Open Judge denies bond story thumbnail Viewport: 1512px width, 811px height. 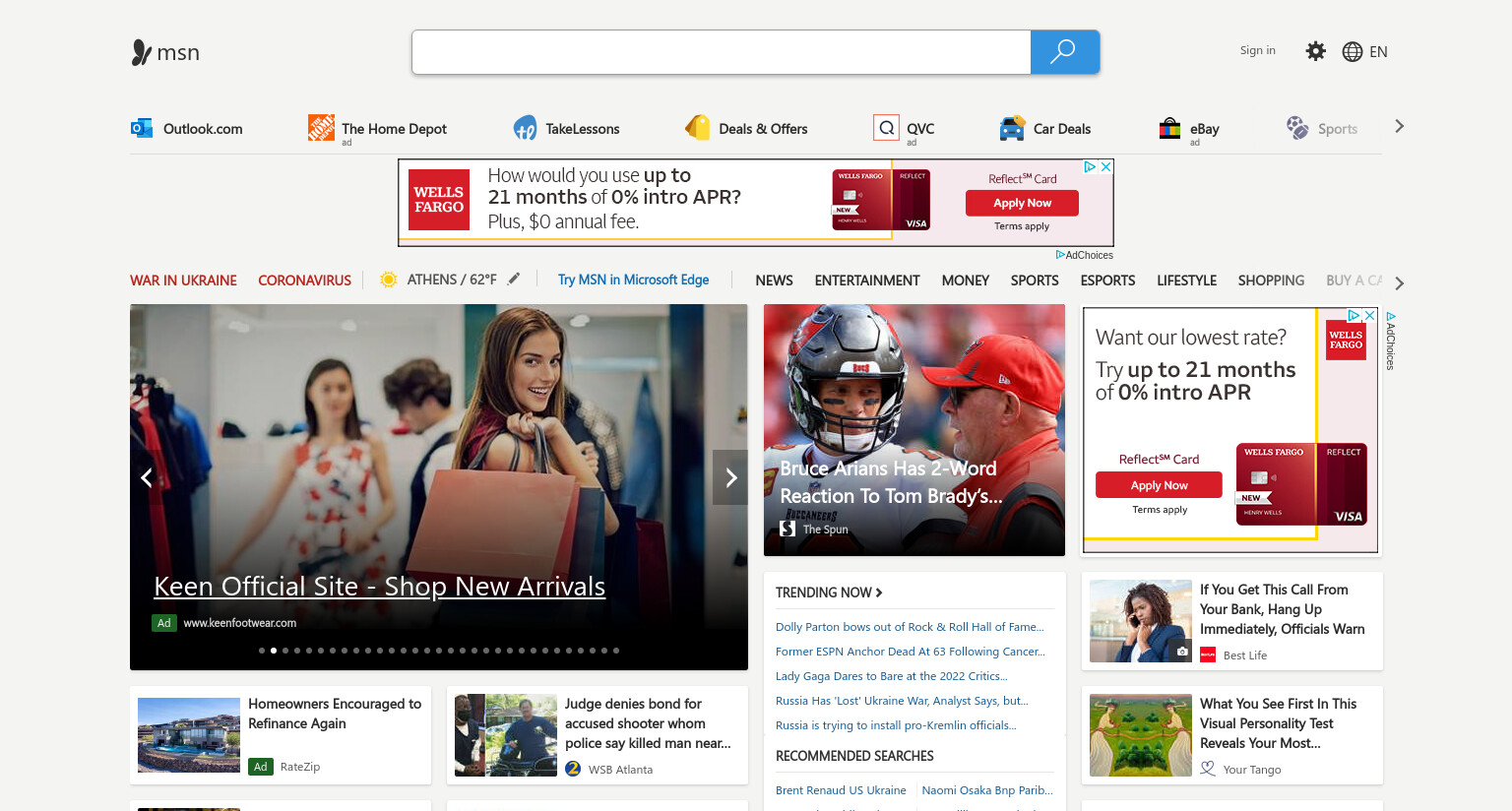click(x=506, y=735)
